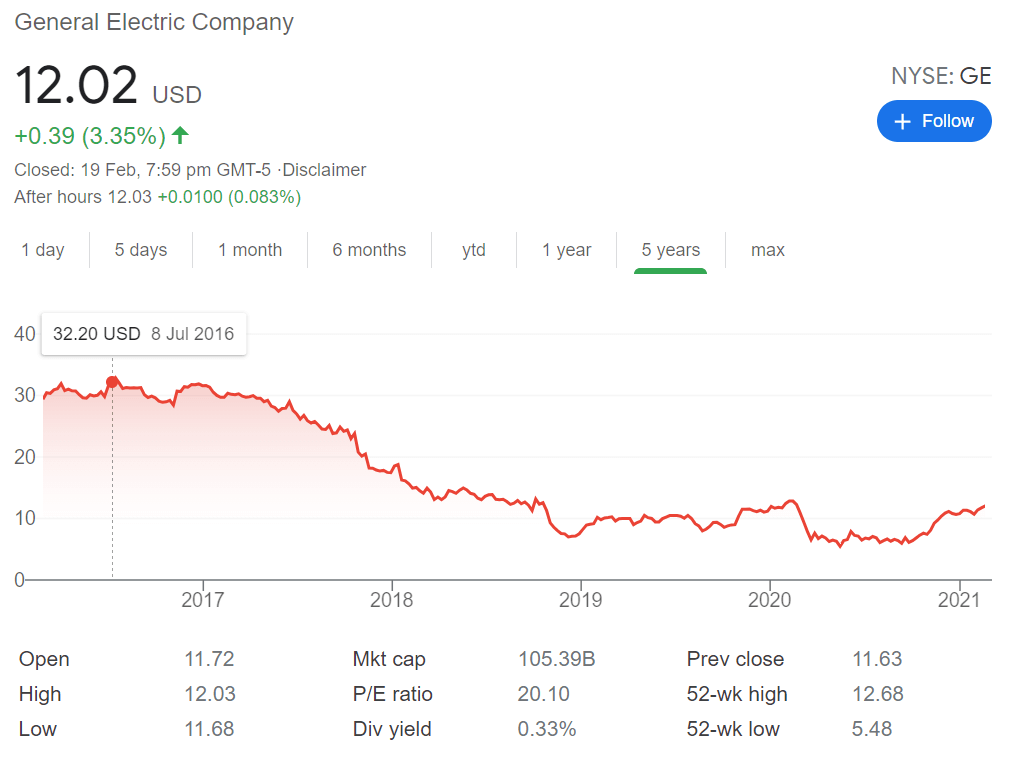Open the Disclaimer link
The height and width of the screenshot is (760, 1014).
[x=324, y=170]
